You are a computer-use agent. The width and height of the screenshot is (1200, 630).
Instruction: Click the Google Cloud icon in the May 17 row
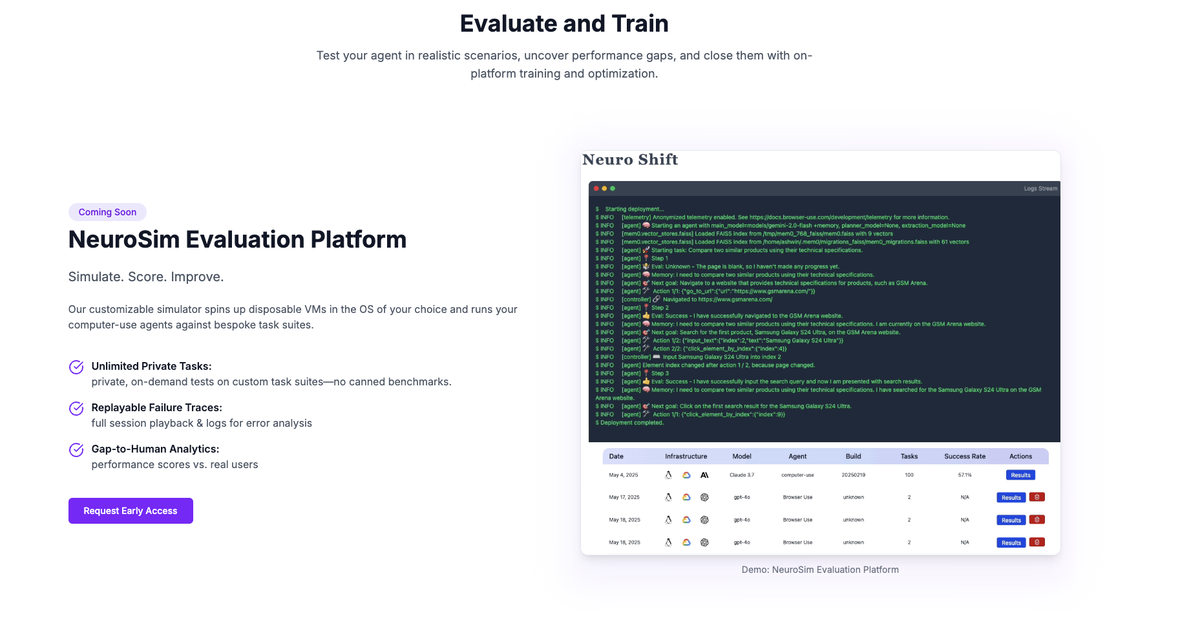coord(685,496)
